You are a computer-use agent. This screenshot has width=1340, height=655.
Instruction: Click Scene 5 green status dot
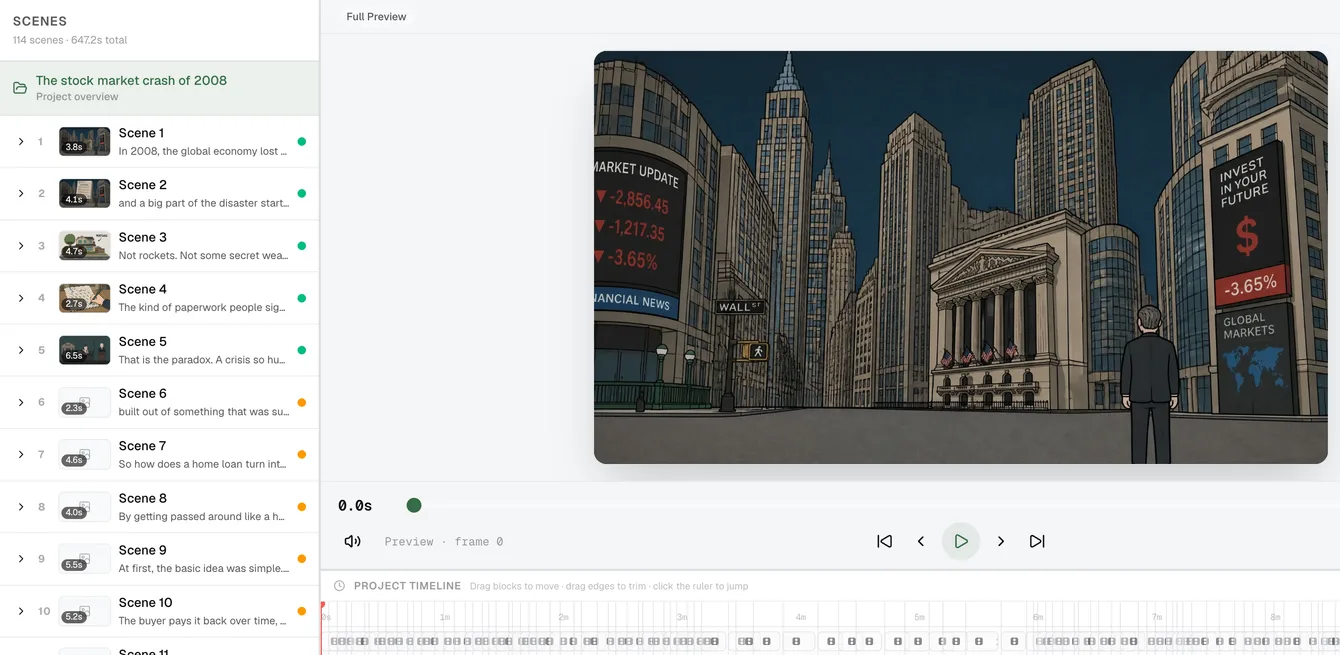(302, 350)
